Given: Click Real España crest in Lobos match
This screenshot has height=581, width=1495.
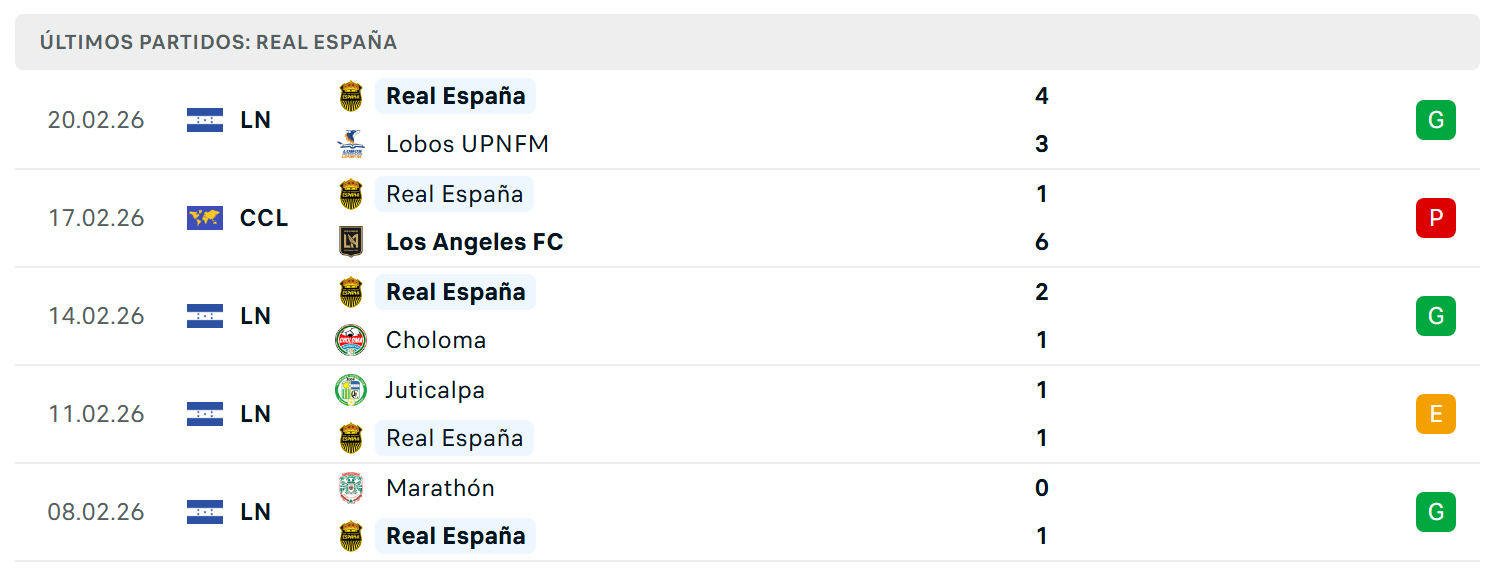Looking at the screenshot, I should tap(351, 96).
